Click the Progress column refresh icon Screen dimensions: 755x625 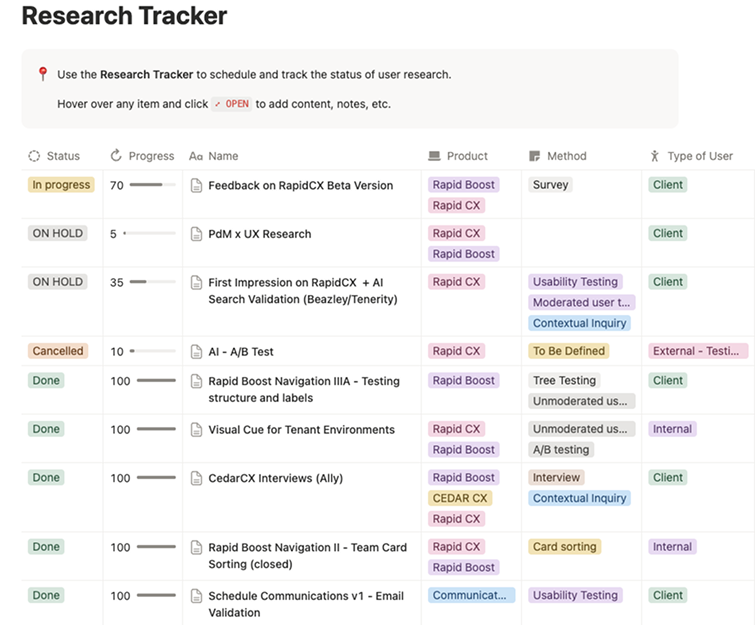pyautogui.click(x=116, y=156)
